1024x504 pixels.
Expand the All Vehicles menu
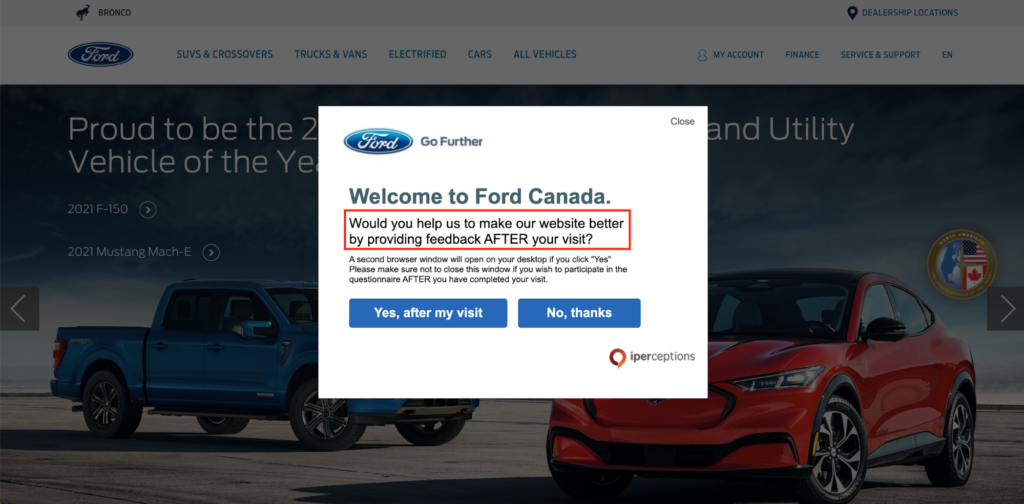[545, 55]
